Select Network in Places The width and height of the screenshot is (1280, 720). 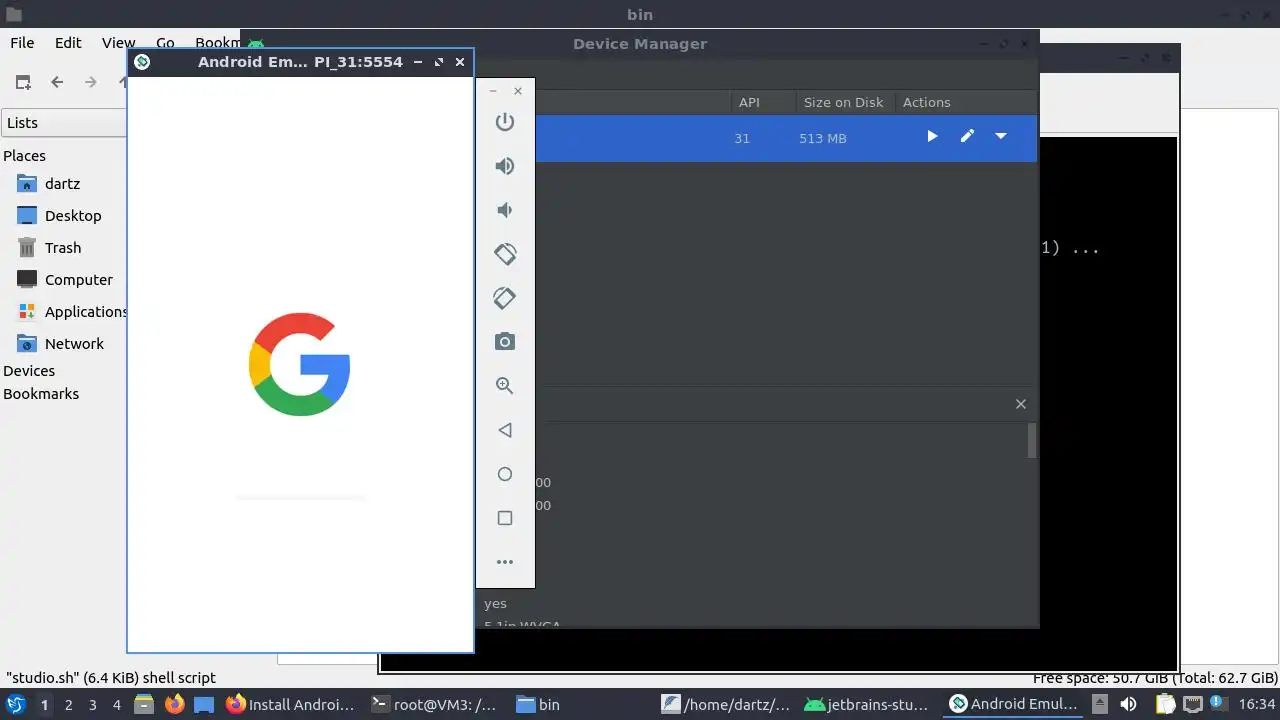pos(74,344)
